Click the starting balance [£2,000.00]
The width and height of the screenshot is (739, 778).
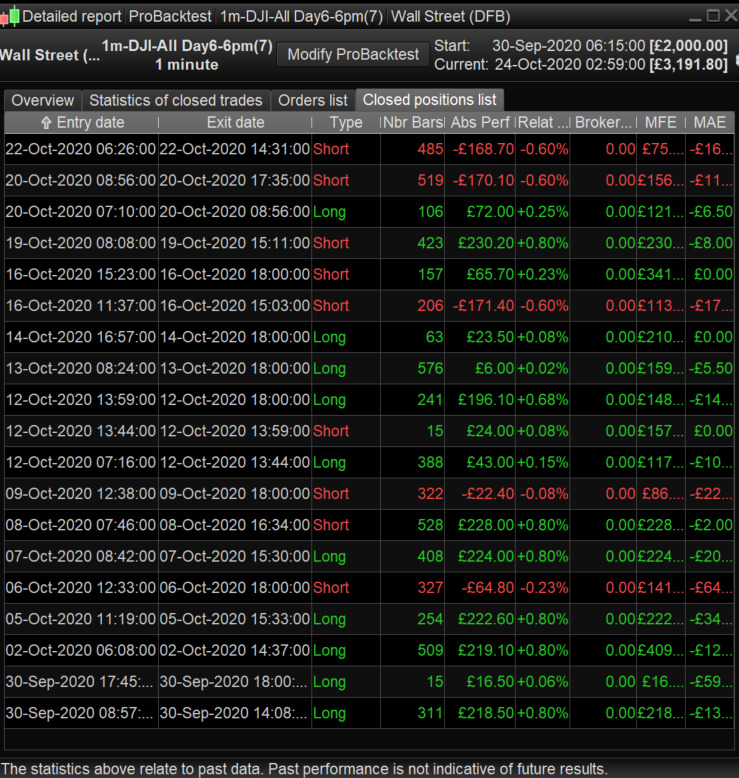click(688, 46)
